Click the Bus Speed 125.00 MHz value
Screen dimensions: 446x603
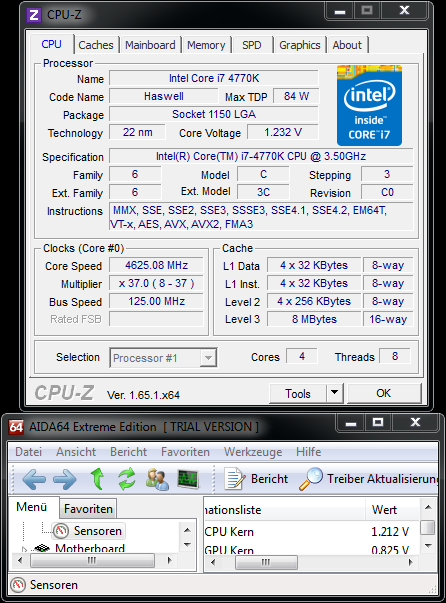156,301
